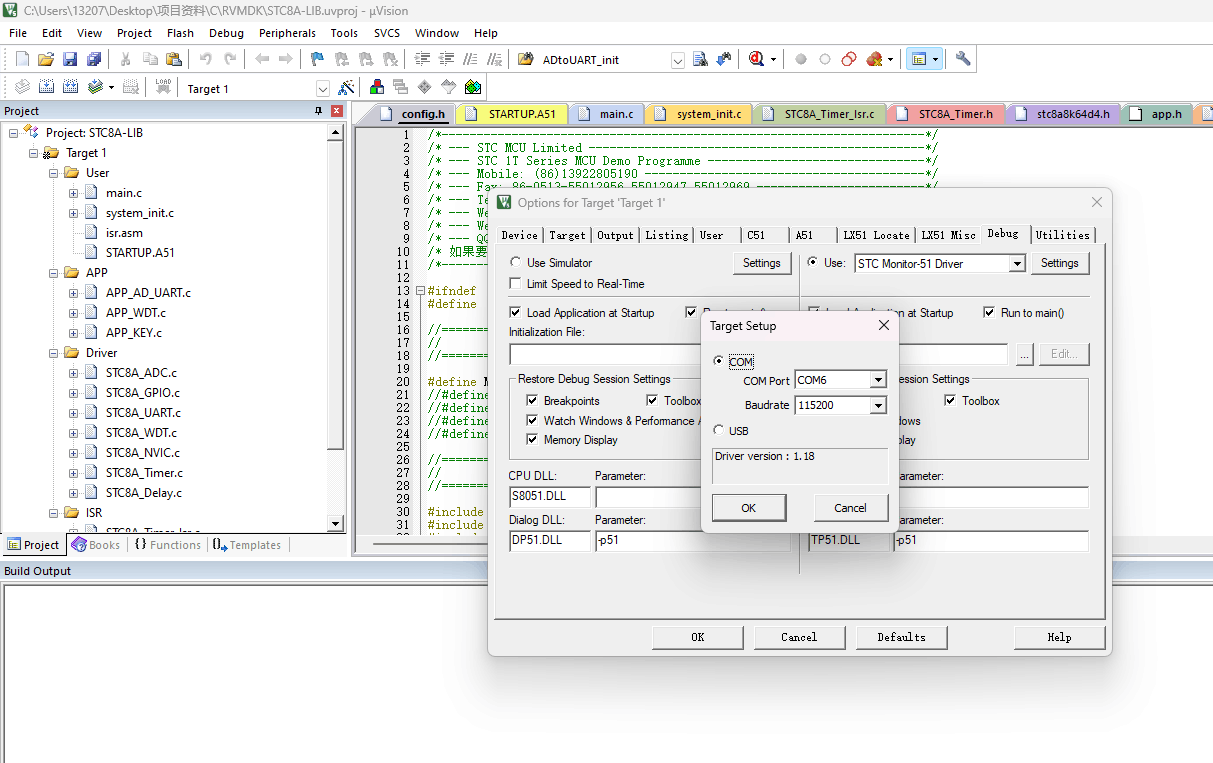
Task: Click OK in Target Setup dialog
Action: tap(748, 508)
